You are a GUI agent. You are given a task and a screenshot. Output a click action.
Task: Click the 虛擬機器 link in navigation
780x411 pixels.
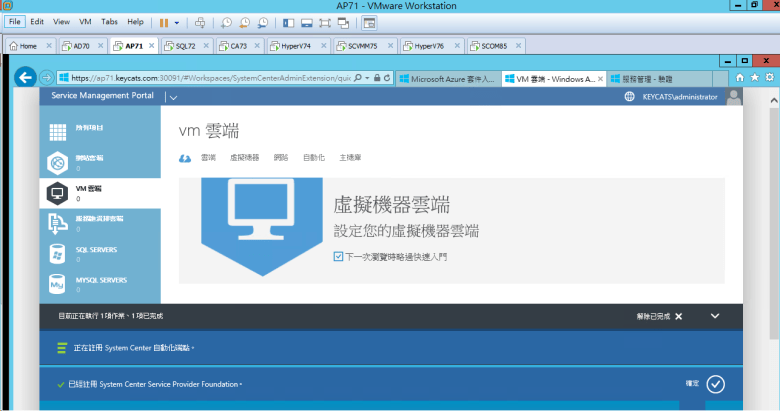point(244,157)
